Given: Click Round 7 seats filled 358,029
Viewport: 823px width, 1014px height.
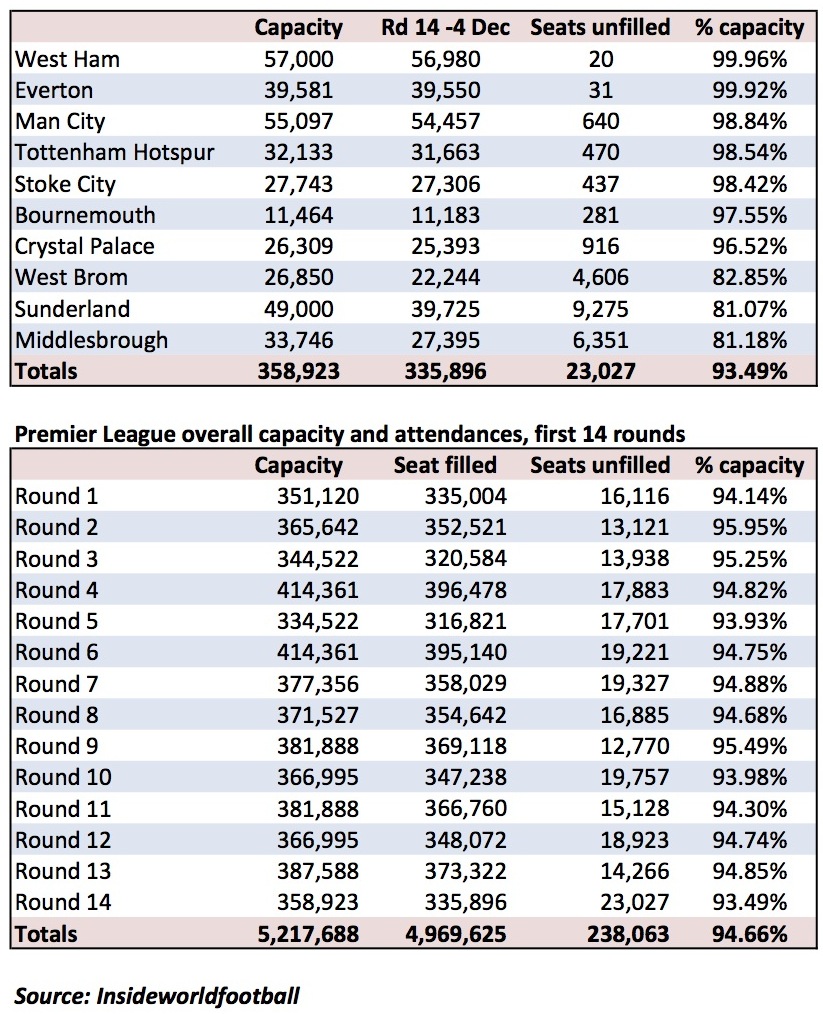Looking at the screenshot, I should tap(465, 684).
